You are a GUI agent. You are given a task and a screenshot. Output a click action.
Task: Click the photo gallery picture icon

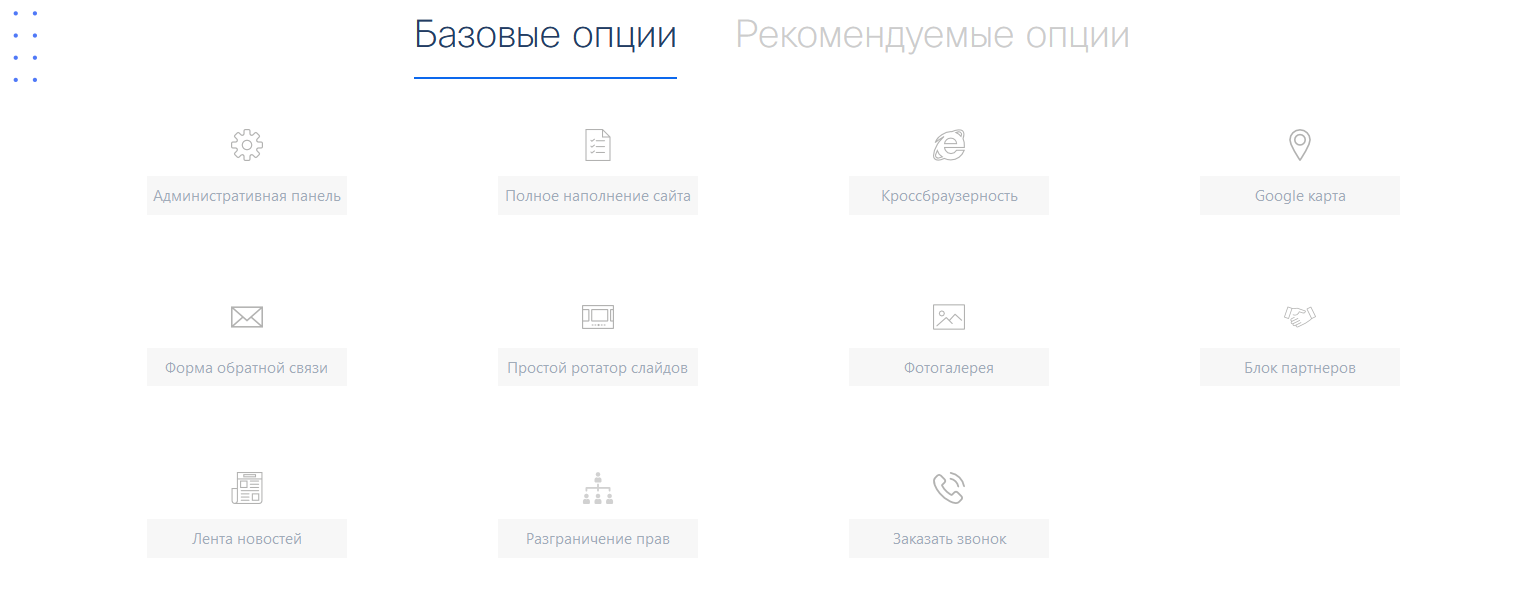(x=948, y=317)
